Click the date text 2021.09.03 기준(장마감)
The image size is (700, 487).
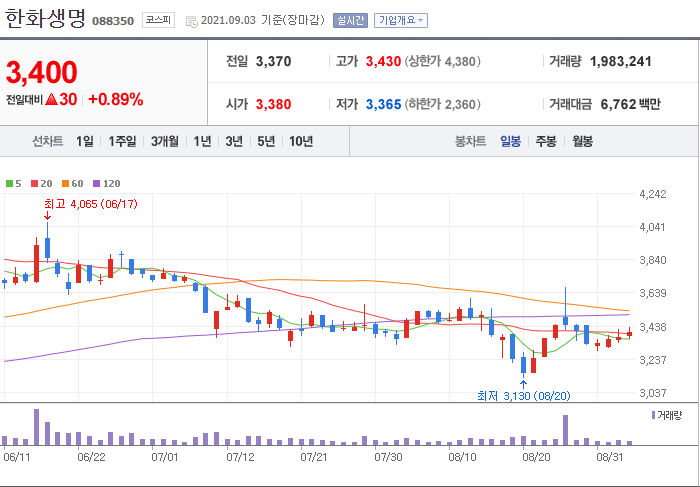262,21
